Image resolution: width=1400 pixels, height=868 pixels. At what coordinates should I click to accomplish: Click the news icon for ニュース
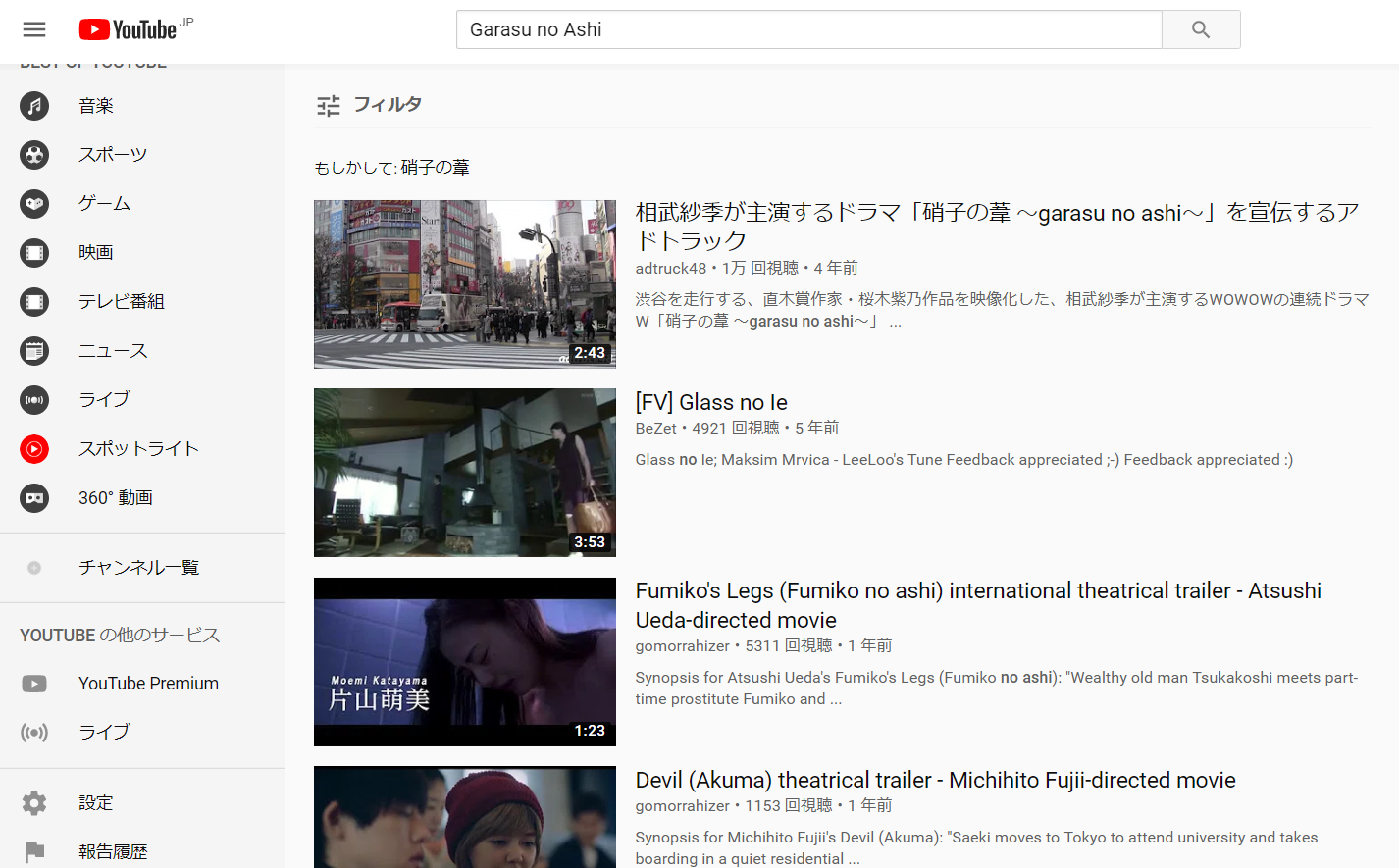tap(34, 350)
